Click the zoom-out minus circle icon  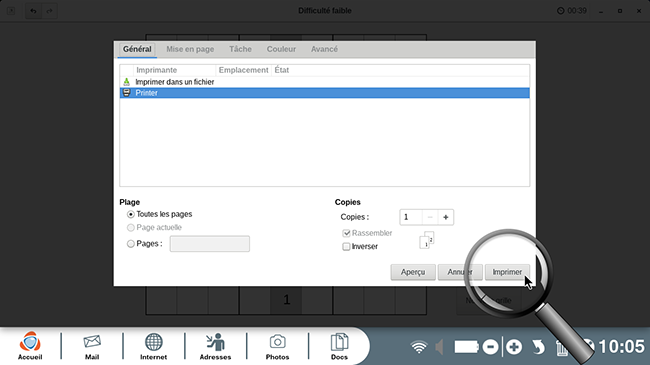490,347
